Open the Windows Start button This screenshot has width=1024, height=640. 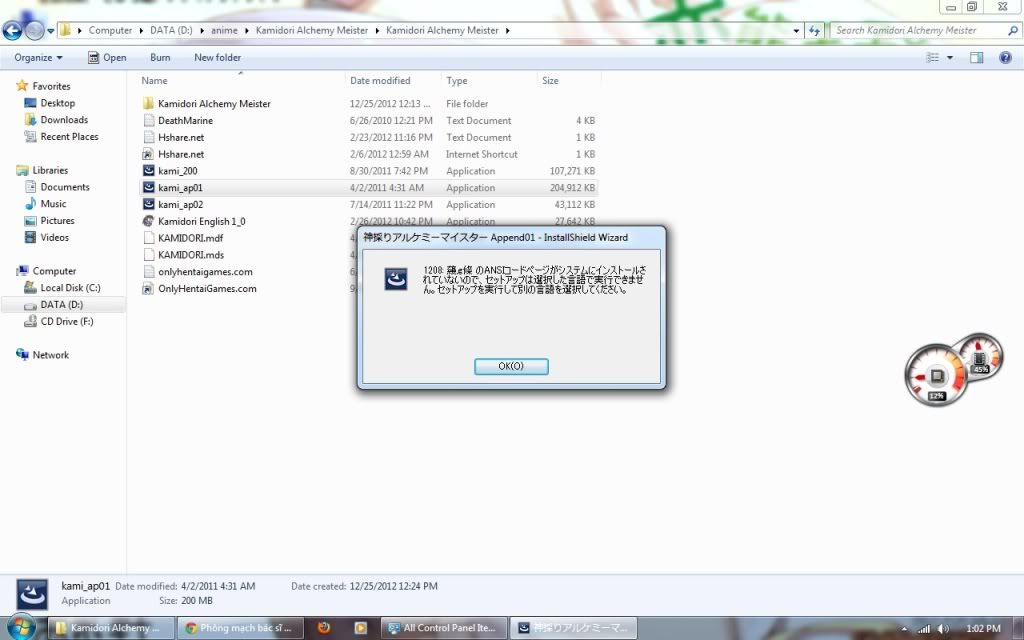click(20, 628)
